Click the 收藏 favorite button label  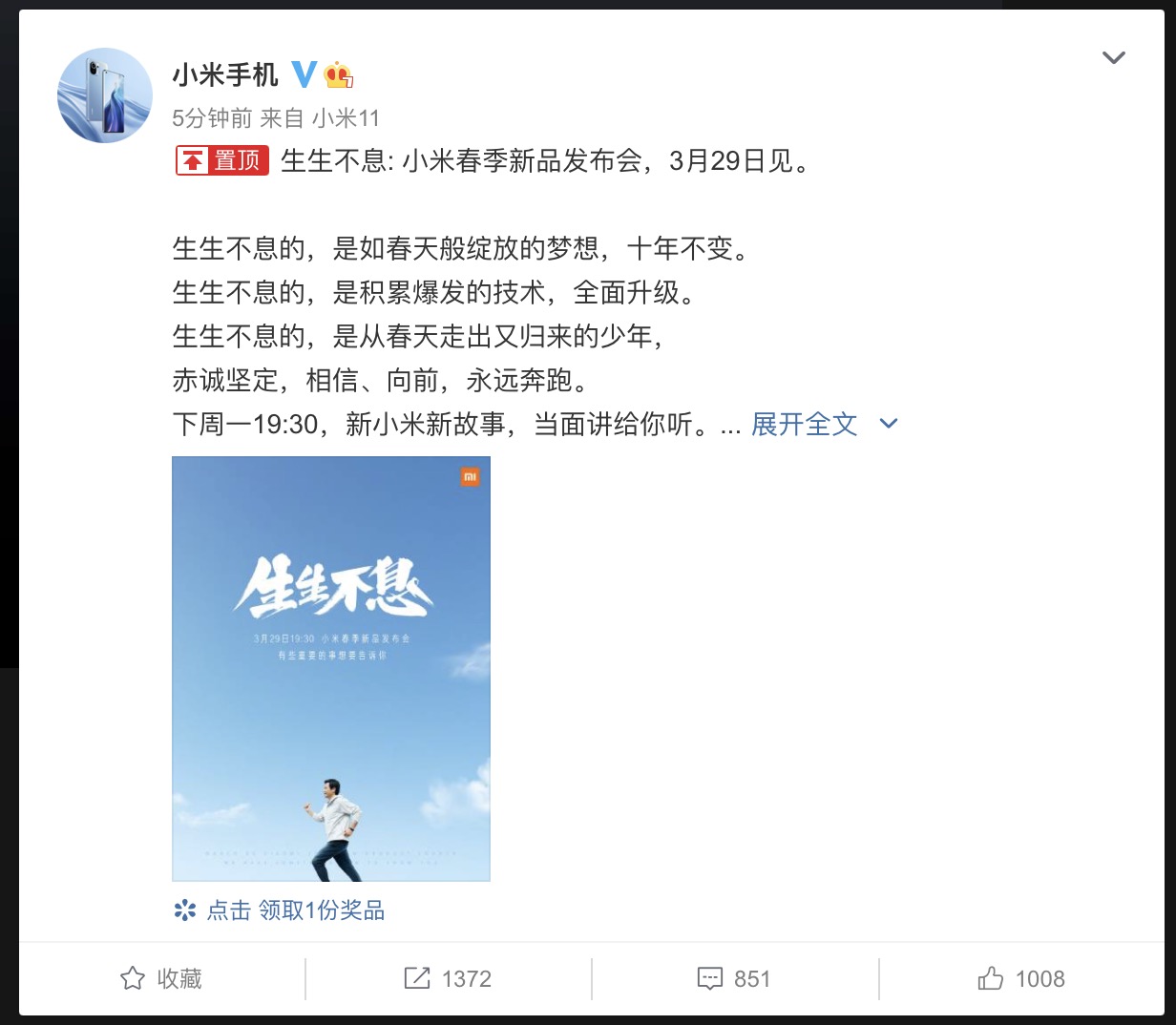(179, 978)
